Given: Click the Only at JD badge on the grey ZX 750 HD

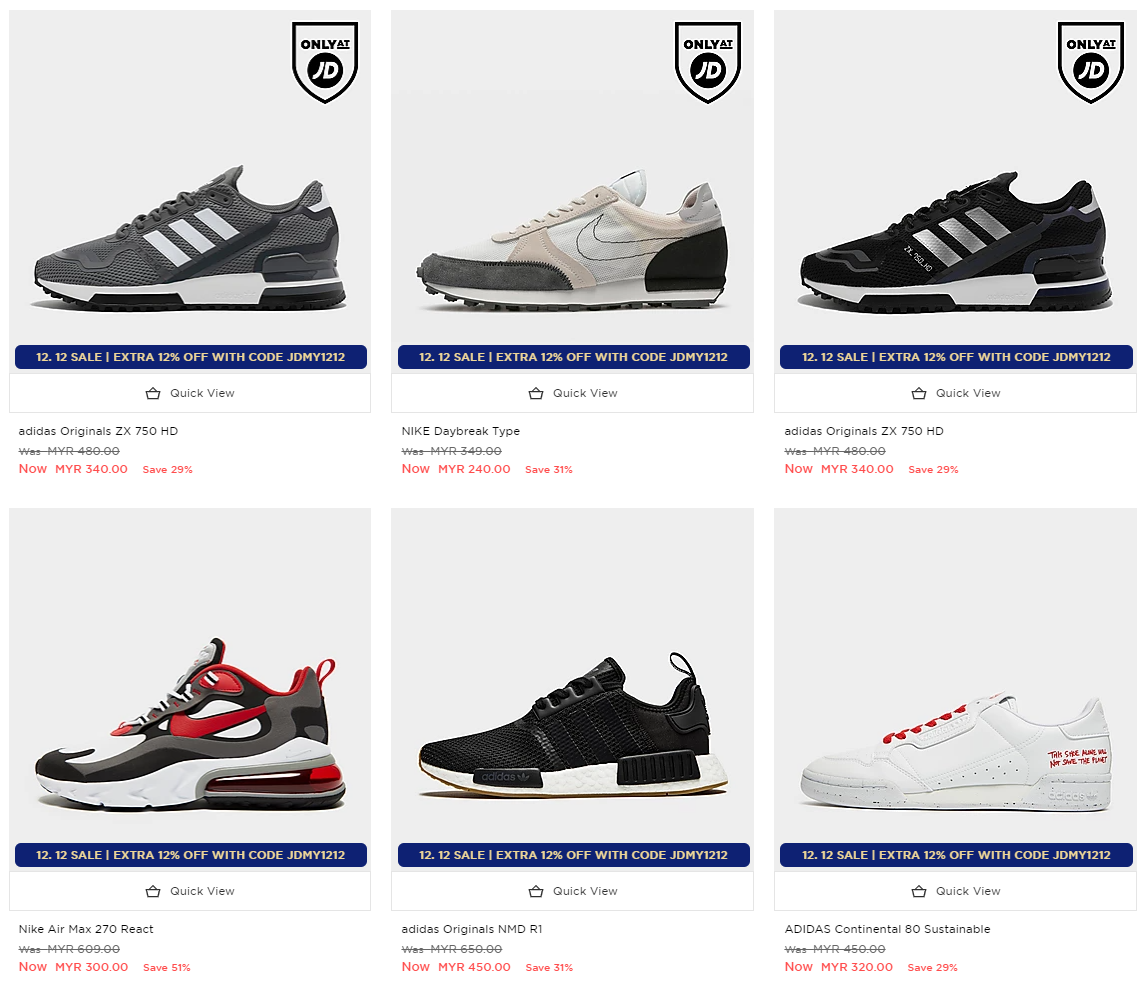Looking at the screenshot, I should click(325, 62).
